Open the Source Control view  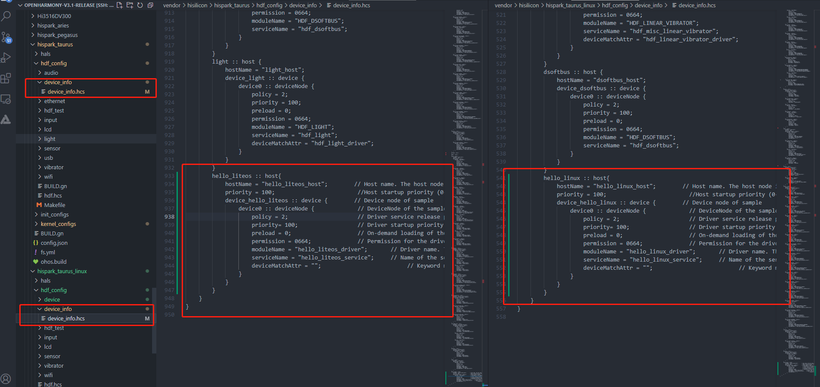point(6,37)
